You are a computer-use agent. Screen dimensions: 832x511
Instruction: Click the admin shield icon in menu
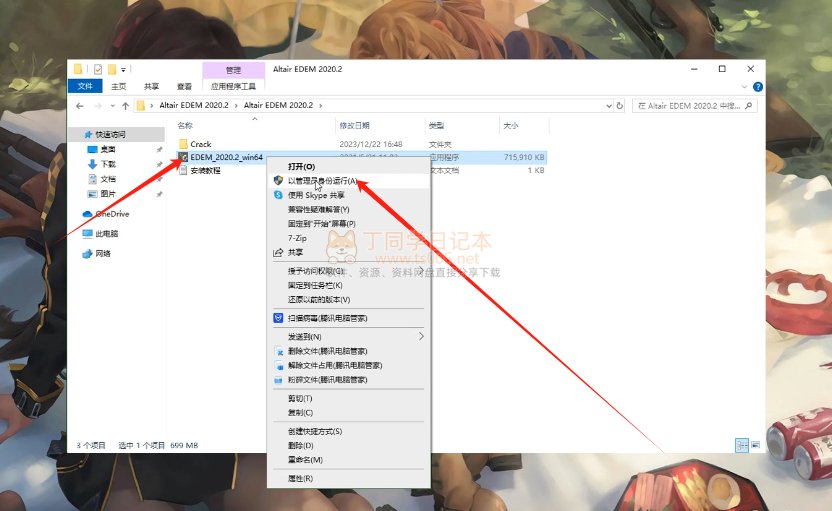click(x=278, y=180)
